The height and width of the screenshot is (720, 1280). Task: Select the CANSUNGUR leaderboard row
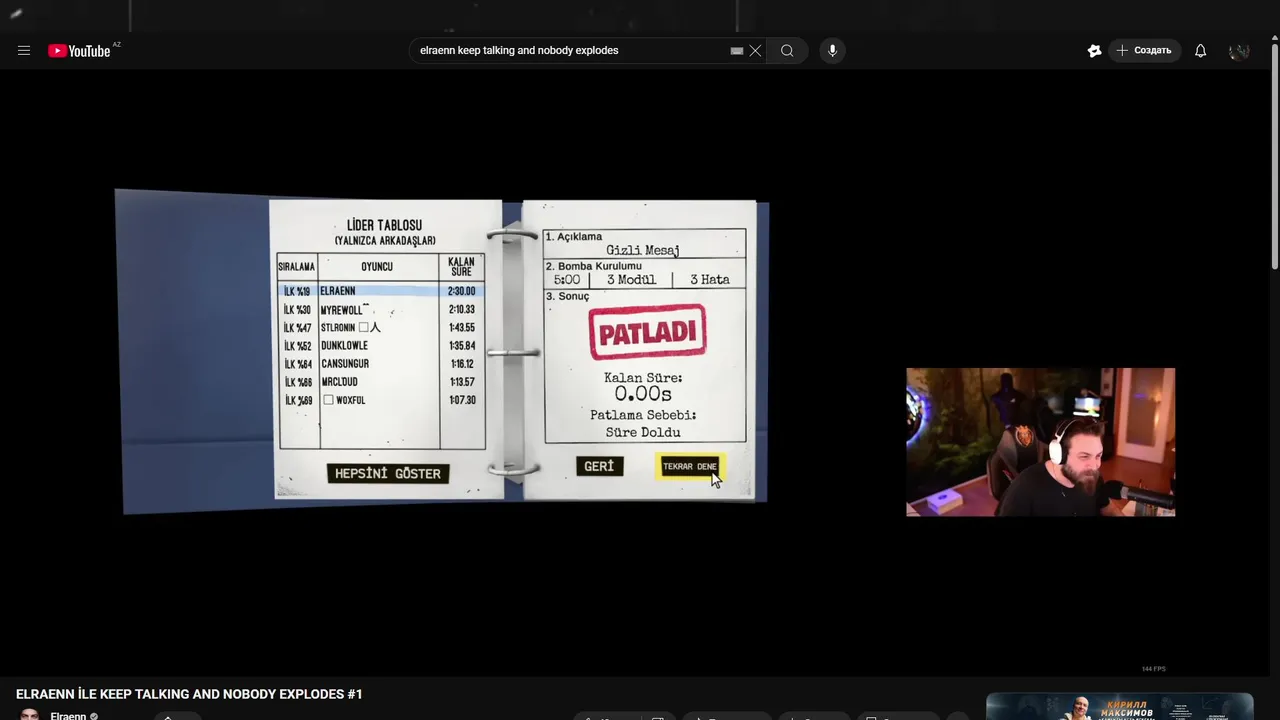click(381, 364)
